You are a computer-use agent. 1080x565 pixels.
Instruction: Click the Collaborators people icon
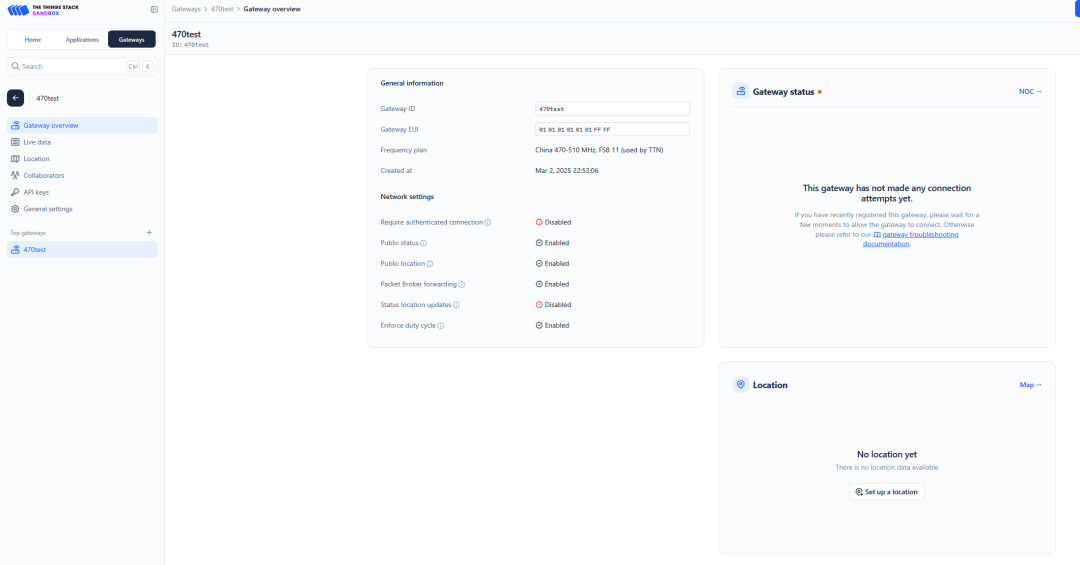pos(15,175)
